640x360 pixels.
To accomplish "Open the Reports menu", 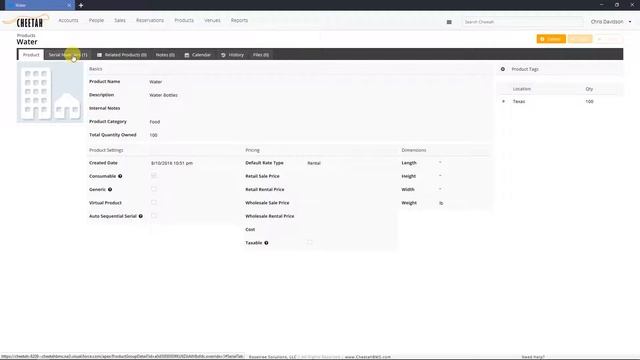I will click(239, 20).
